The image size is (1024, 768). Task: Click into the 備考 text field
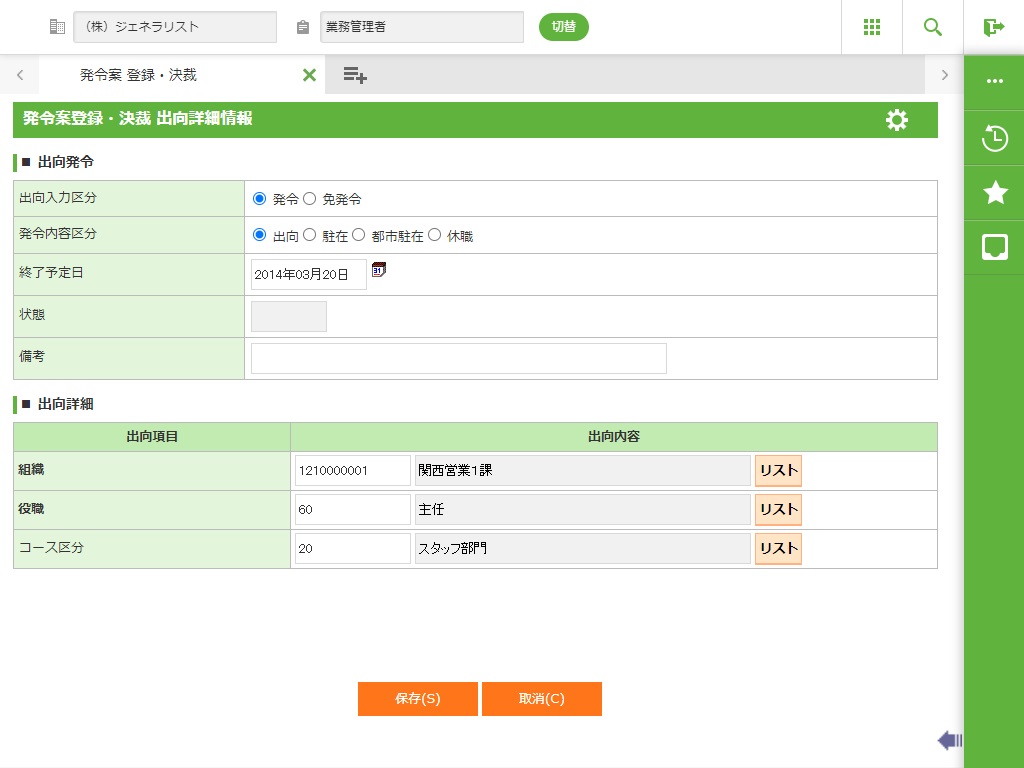[458, 358]
